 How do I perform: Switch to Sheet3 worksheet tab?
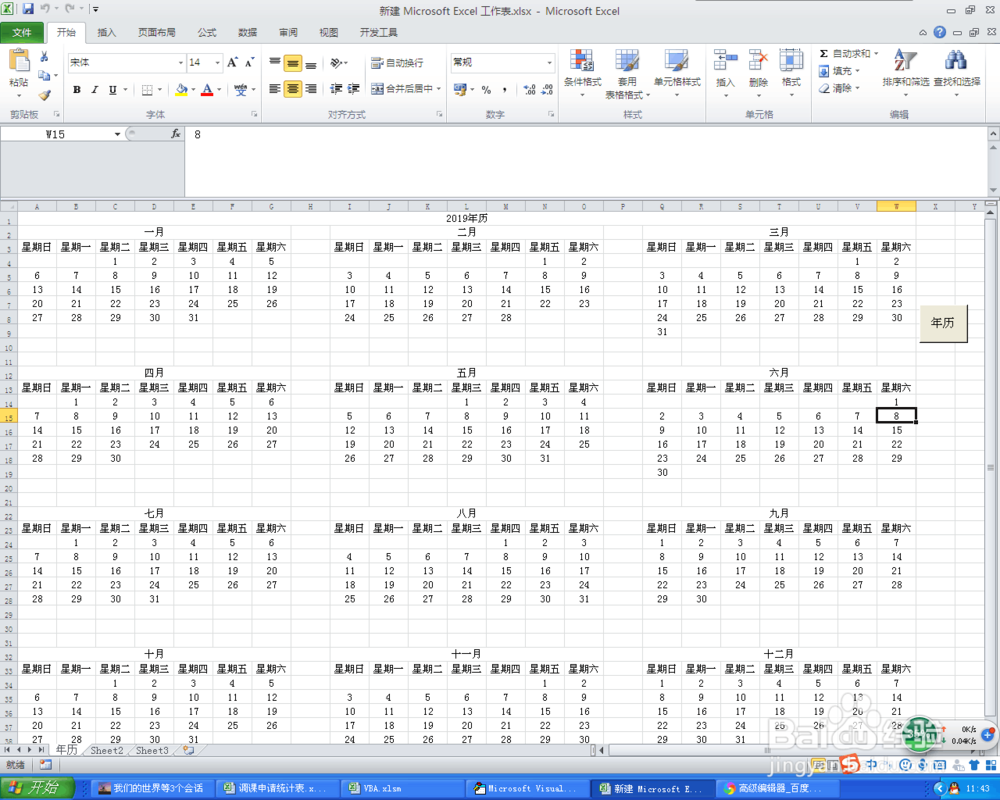(x=152, y=750)
